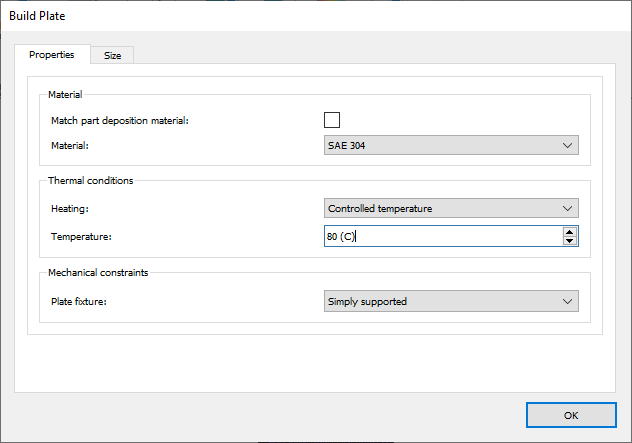
Task: Enable Match part deposition material checkbox
Action: pos(332,120)
